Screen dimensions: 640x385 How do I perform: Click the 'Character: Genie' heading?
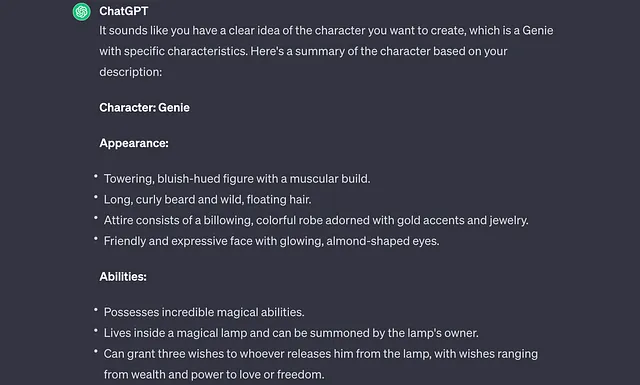(x=144, y=107)
